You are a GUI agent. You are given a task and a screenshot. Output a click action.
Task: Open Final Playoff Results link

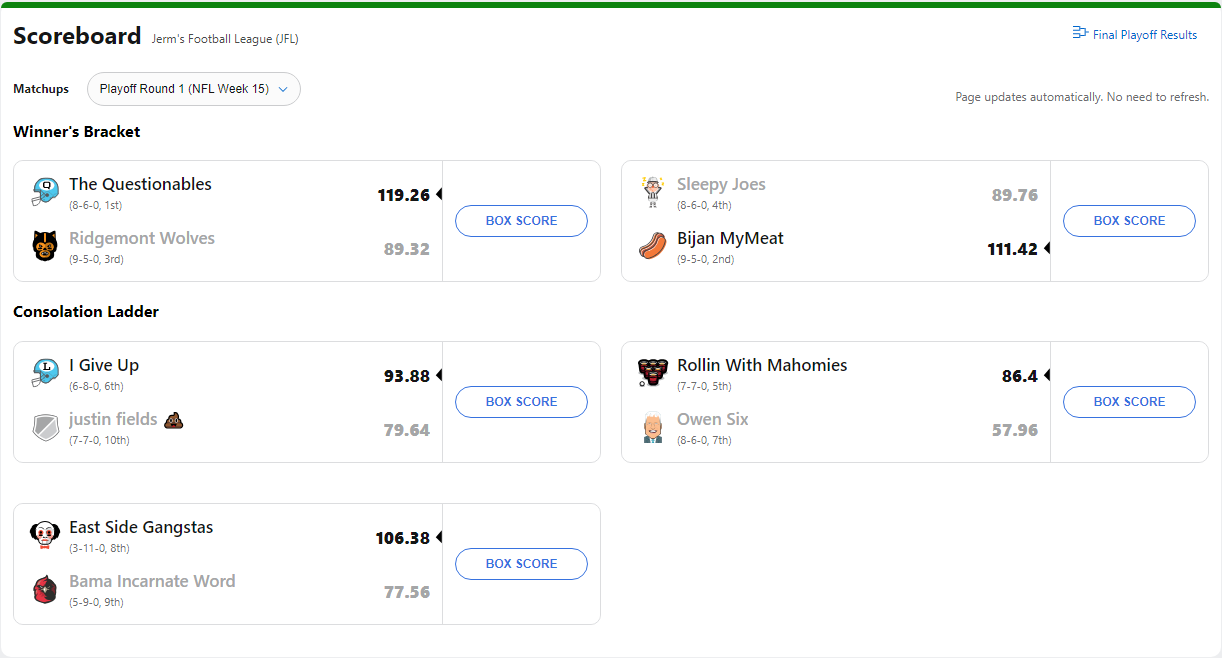[x=1144, y=35]
